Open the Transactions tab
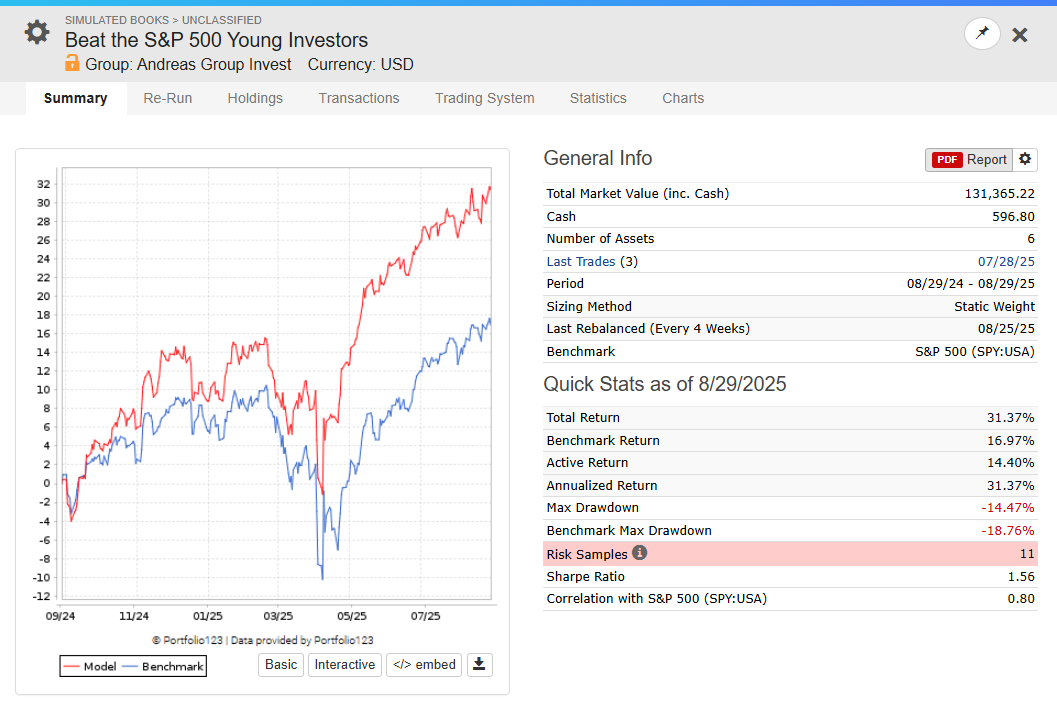The height and width of the screenshot is (708, 1057). point(359,98)
